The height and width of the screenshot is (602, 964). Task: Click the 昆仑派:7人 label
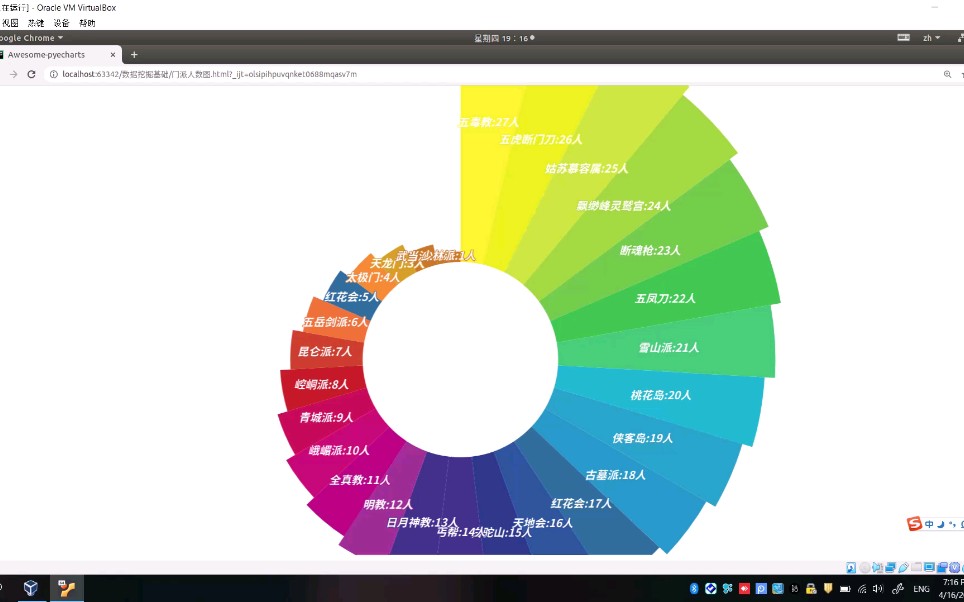click(325, 352)
